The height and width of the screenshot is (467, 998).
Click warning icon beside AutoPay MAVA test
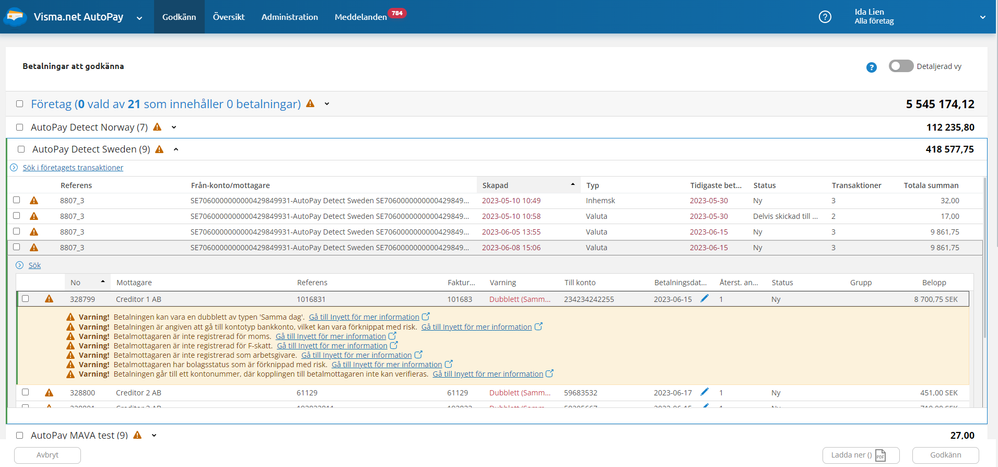click(137, 436)
